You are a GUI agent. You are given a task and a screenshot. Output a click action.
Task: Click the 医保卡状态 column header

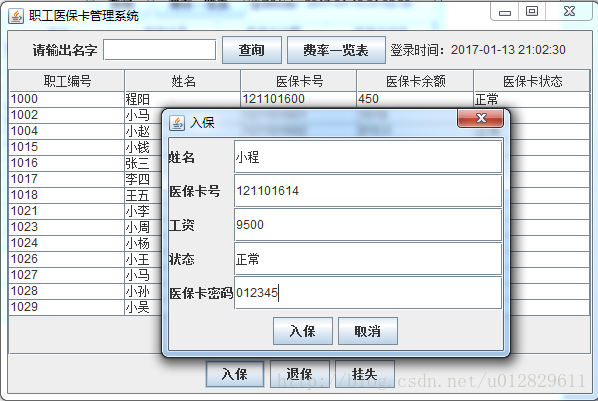click(x=532, y=81)
